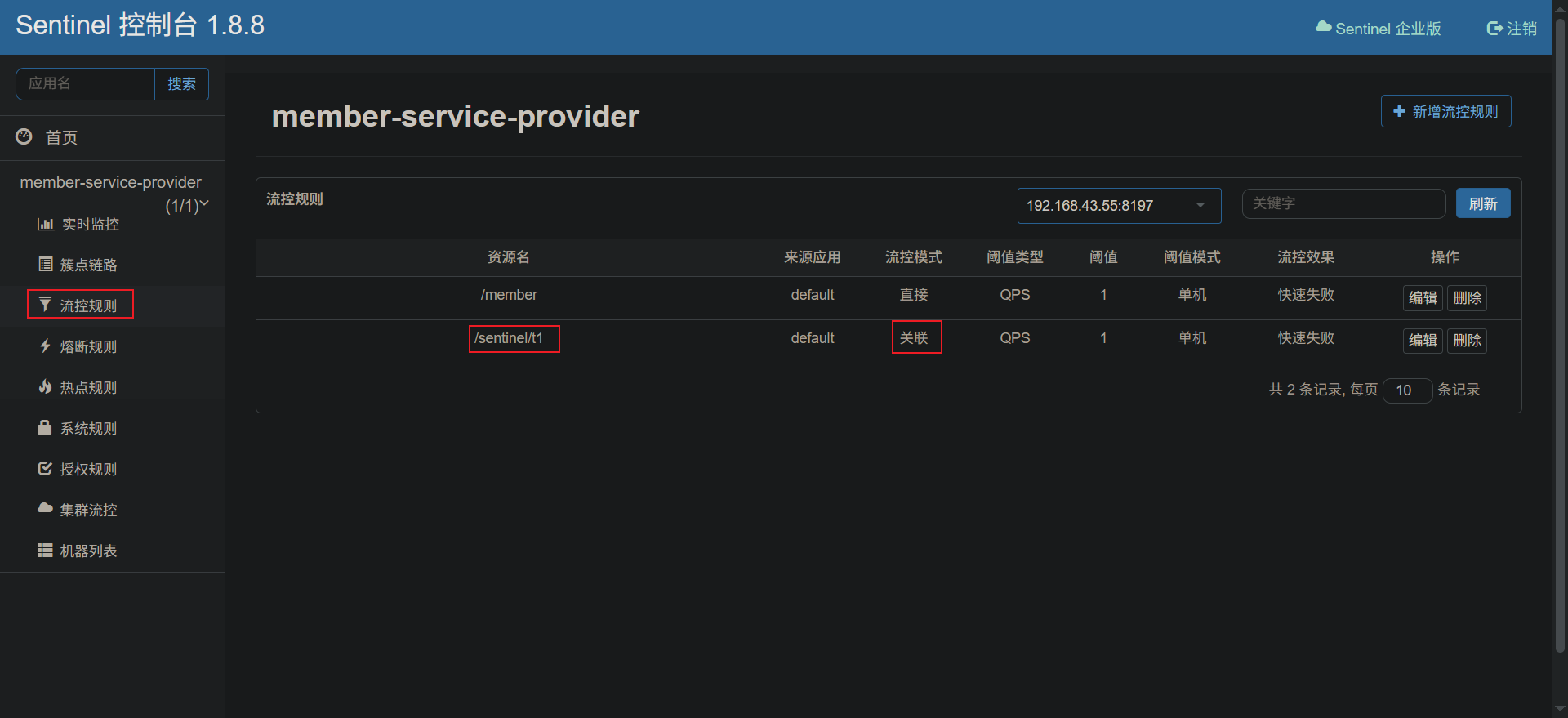Collapse the member-service-provider app chevron
1568x718 pixels.
tap(204, 203)
